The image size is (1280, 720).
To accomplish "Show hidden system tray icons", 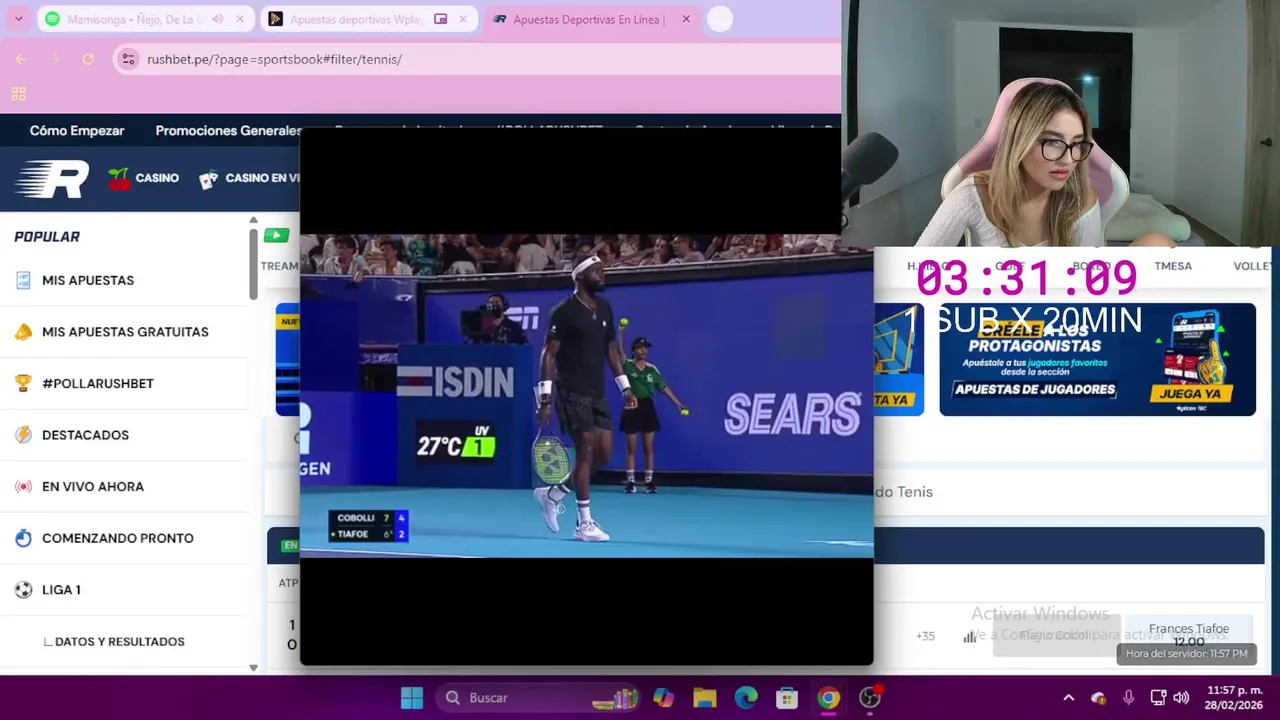I will tap(1068, 698).
